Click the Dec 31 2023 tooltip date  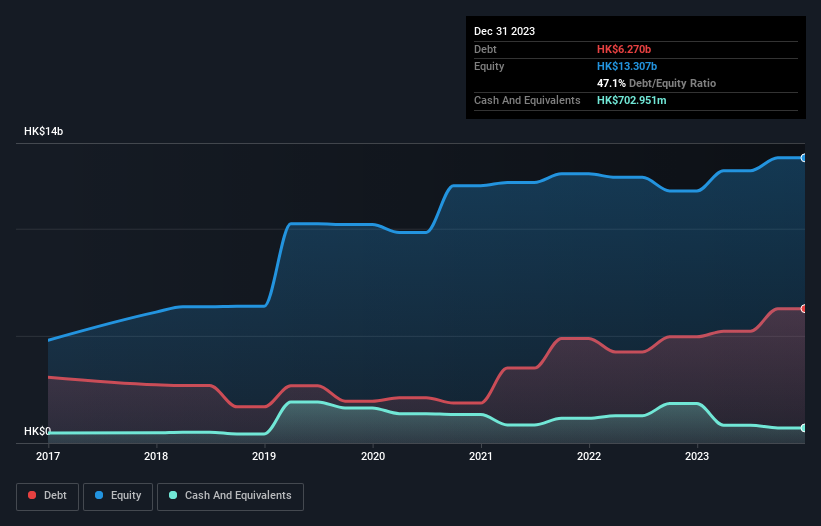pyautogui.click(x=504, y=31)
